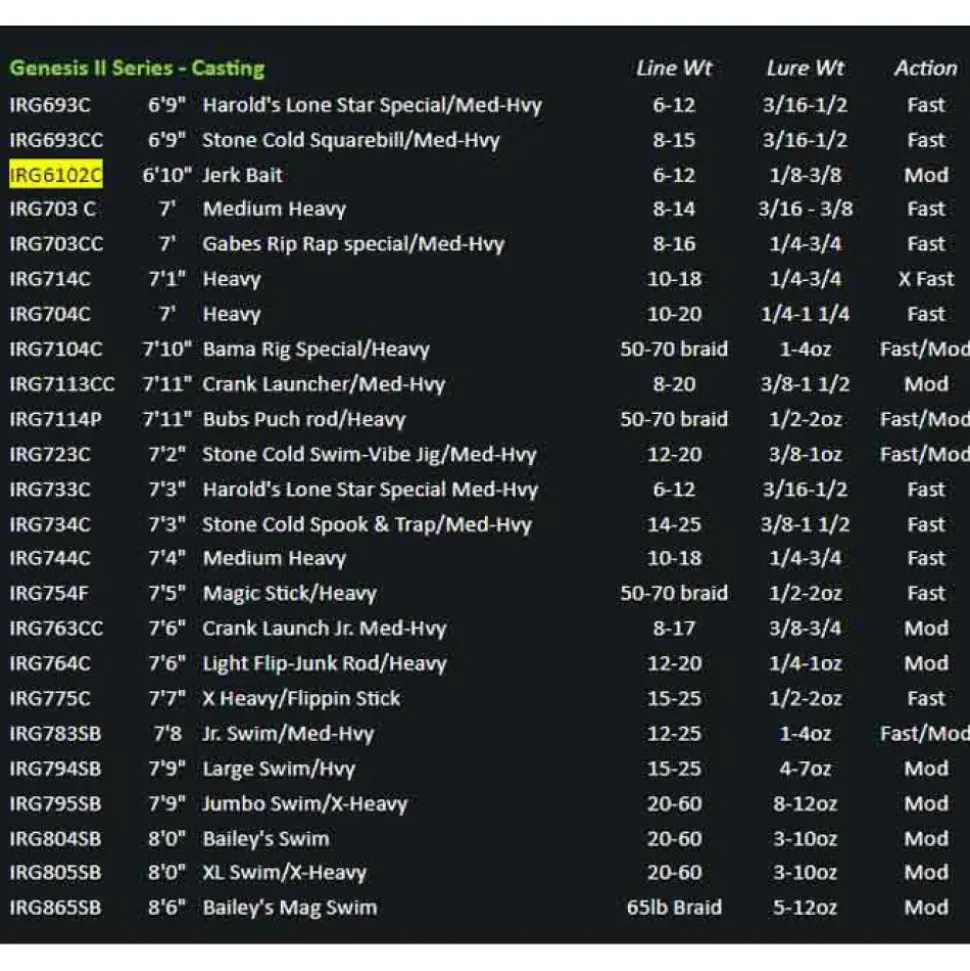970x971 pixels.
Task: Select the IRG693C model code
Action: (x=50, y=105)
